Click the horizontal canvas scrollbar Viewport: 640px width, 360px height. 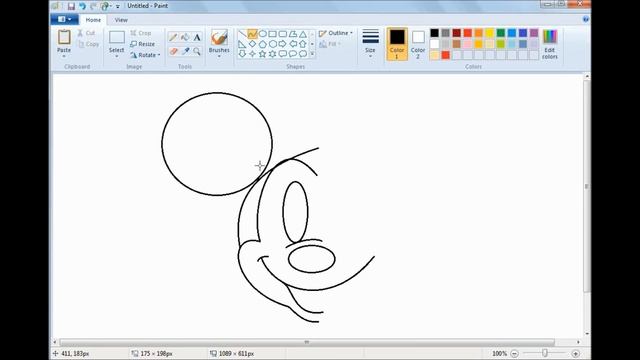(307, 342)
